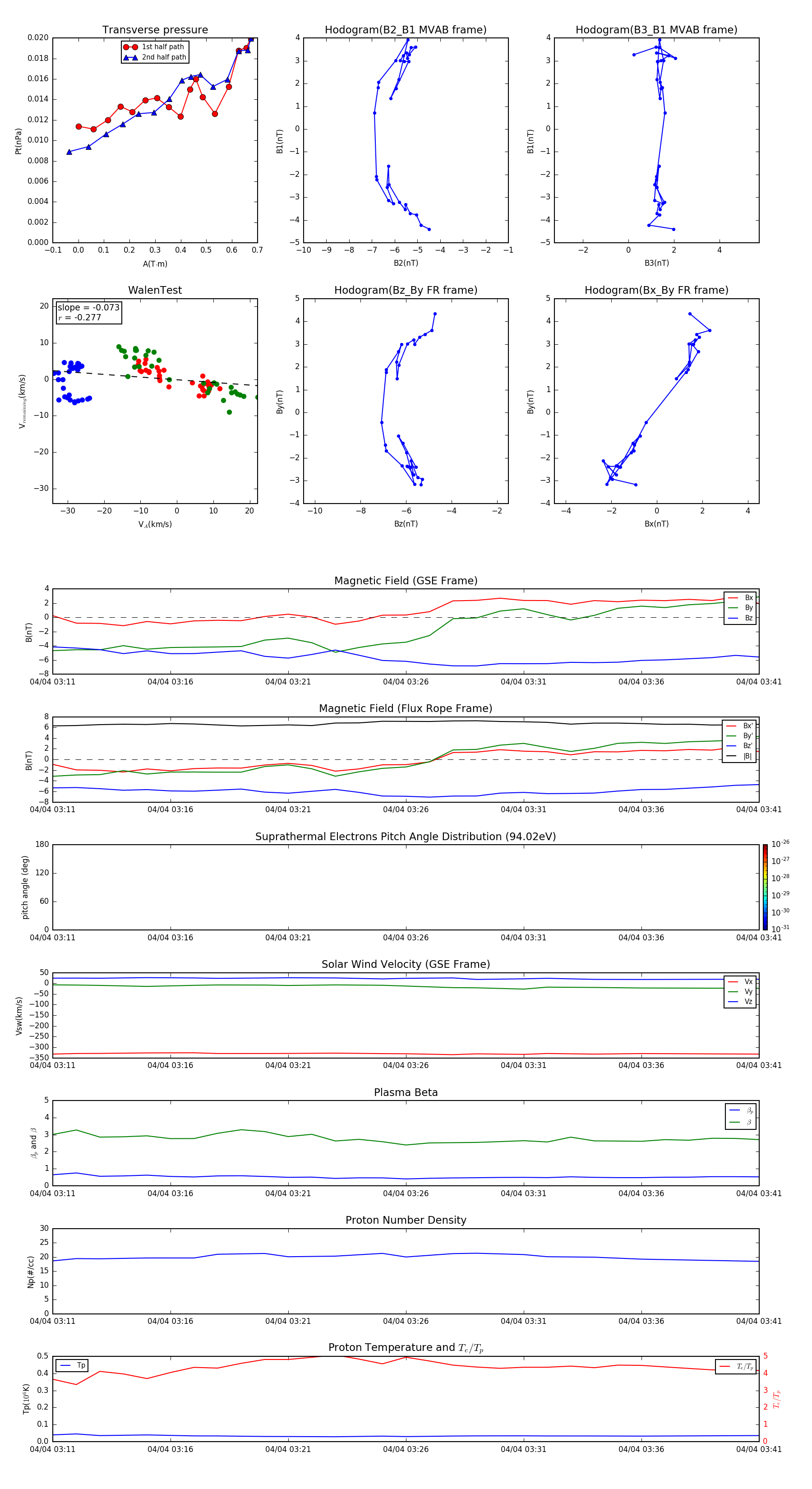Click the 'r = -0.277' annotation
Image resolution: width=812 pixels, height=1489 pixels.
click(80, 317)
